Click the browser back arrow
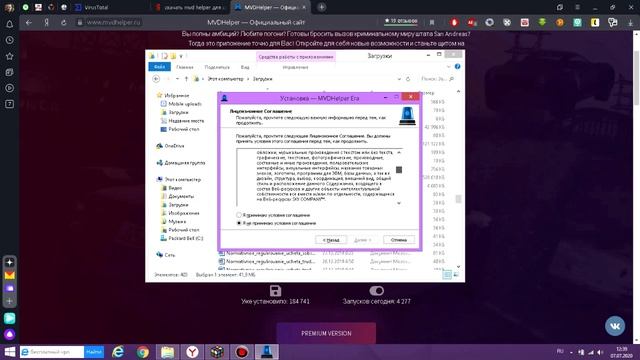640x360 pixels. (29, 23)
